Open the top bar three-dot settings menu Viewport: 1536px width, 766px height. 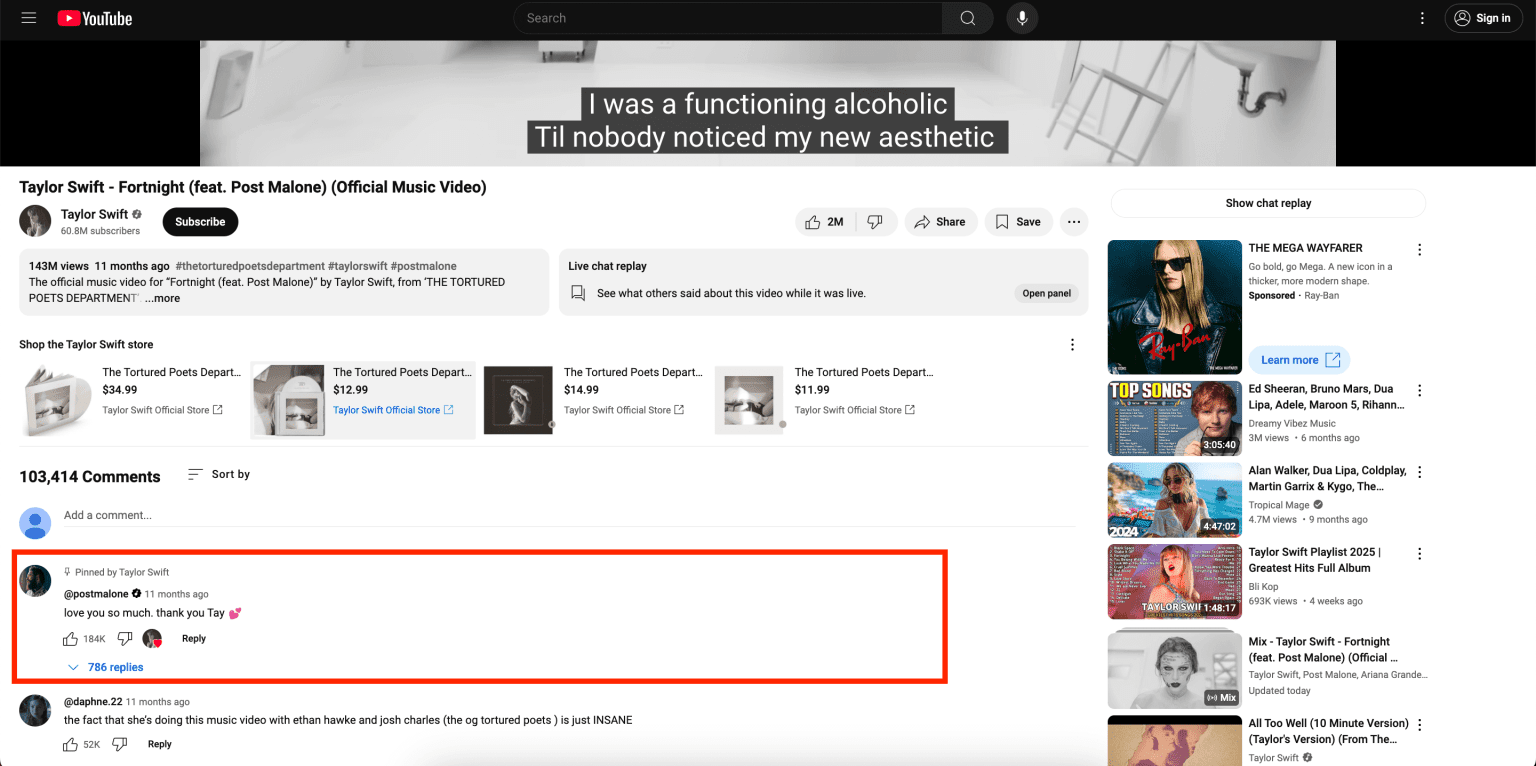coord(1422,18)
